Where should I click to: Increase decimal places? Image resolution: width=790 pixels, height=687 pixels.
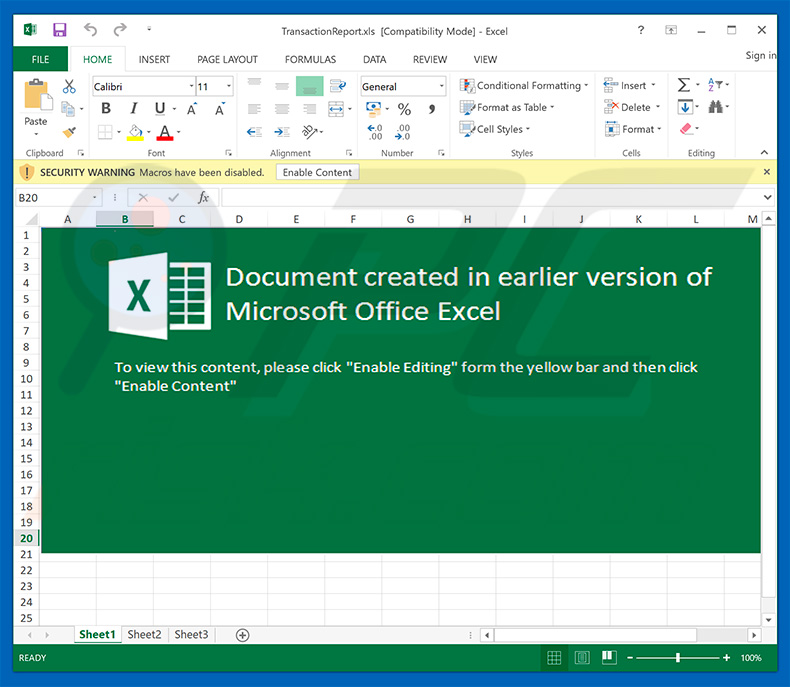(x=375, y=132)
